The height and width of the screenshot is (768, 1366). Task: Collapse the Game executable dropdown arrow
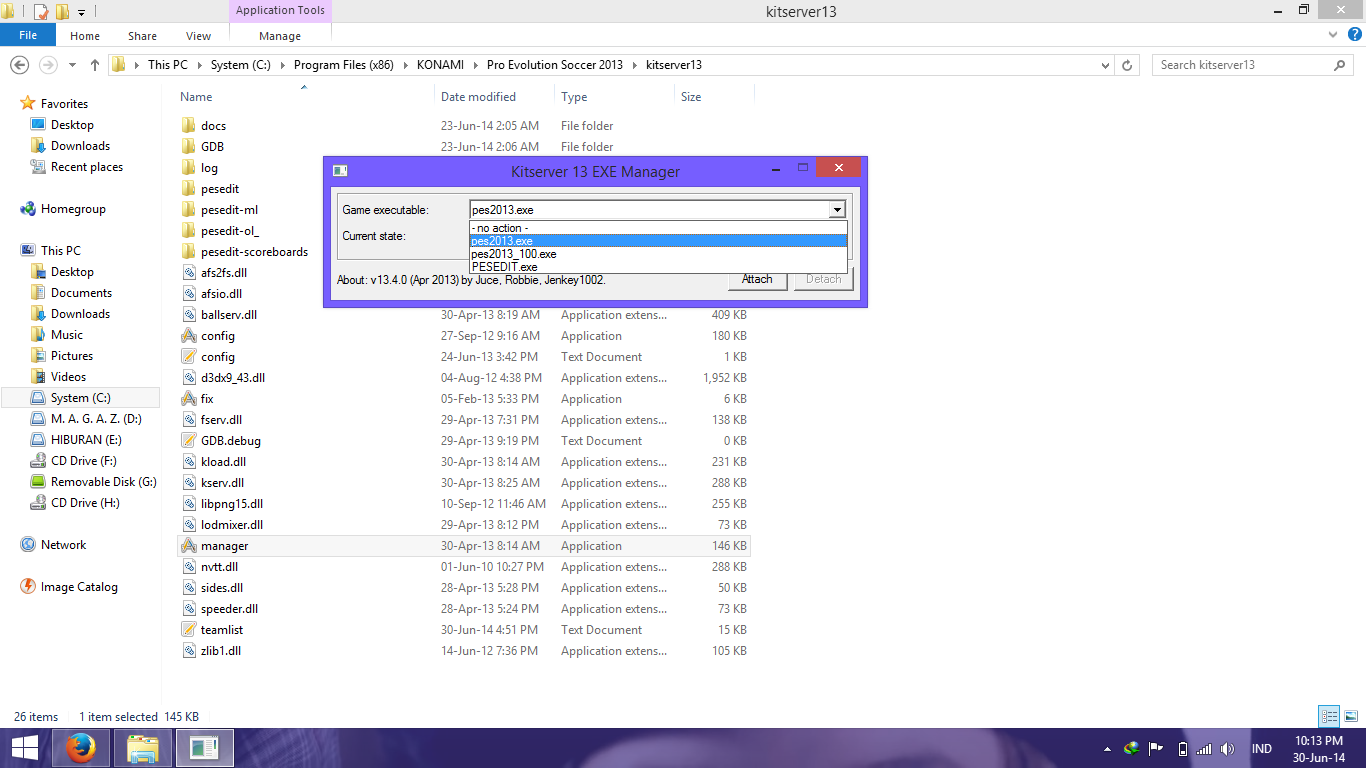837,210
